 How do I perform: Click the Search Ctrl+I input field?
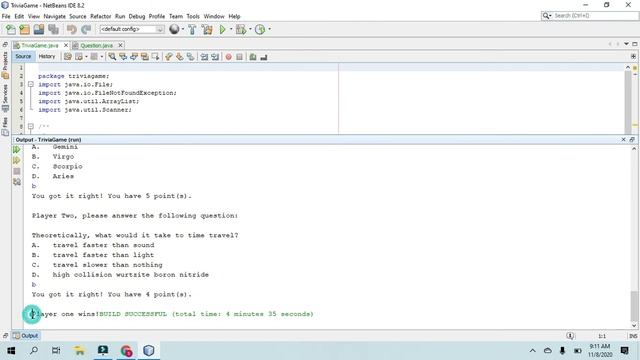(x=590, y=16)
